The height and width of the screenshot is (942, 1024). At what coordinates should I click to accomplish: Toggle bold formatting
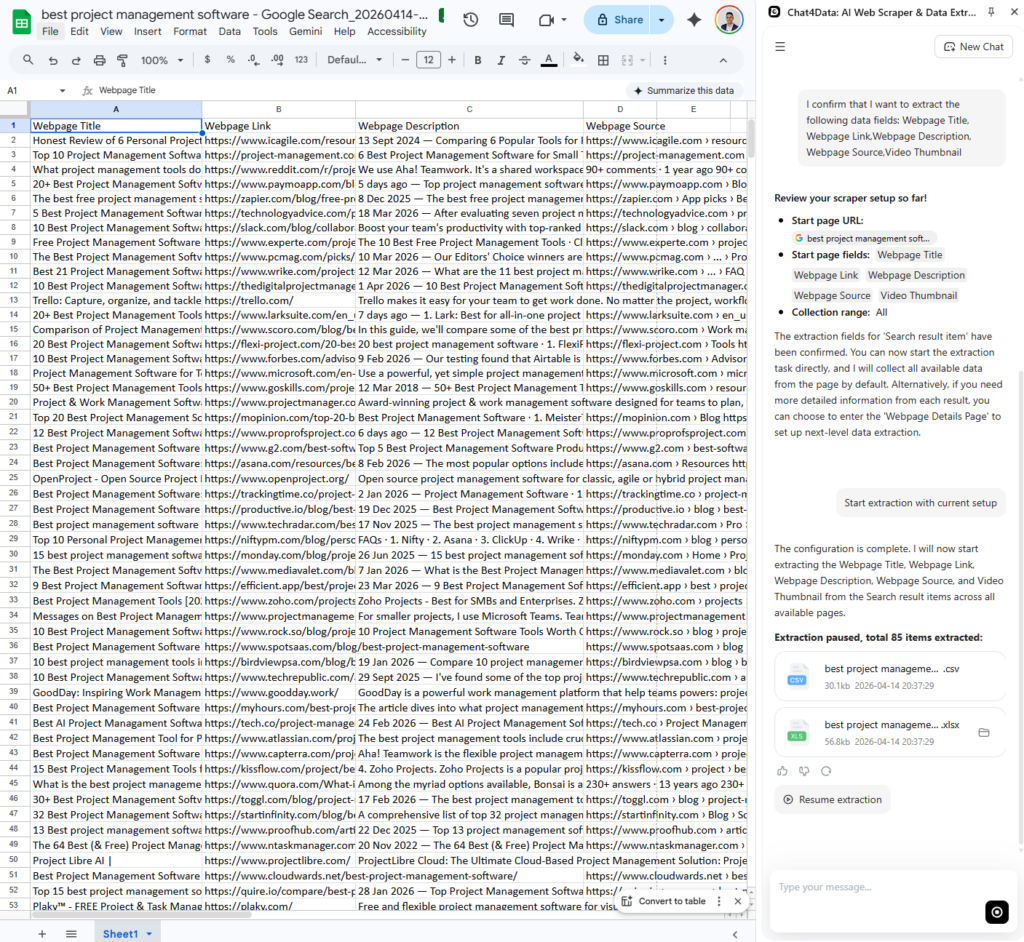pyautogui.click(x=477, y=60)
